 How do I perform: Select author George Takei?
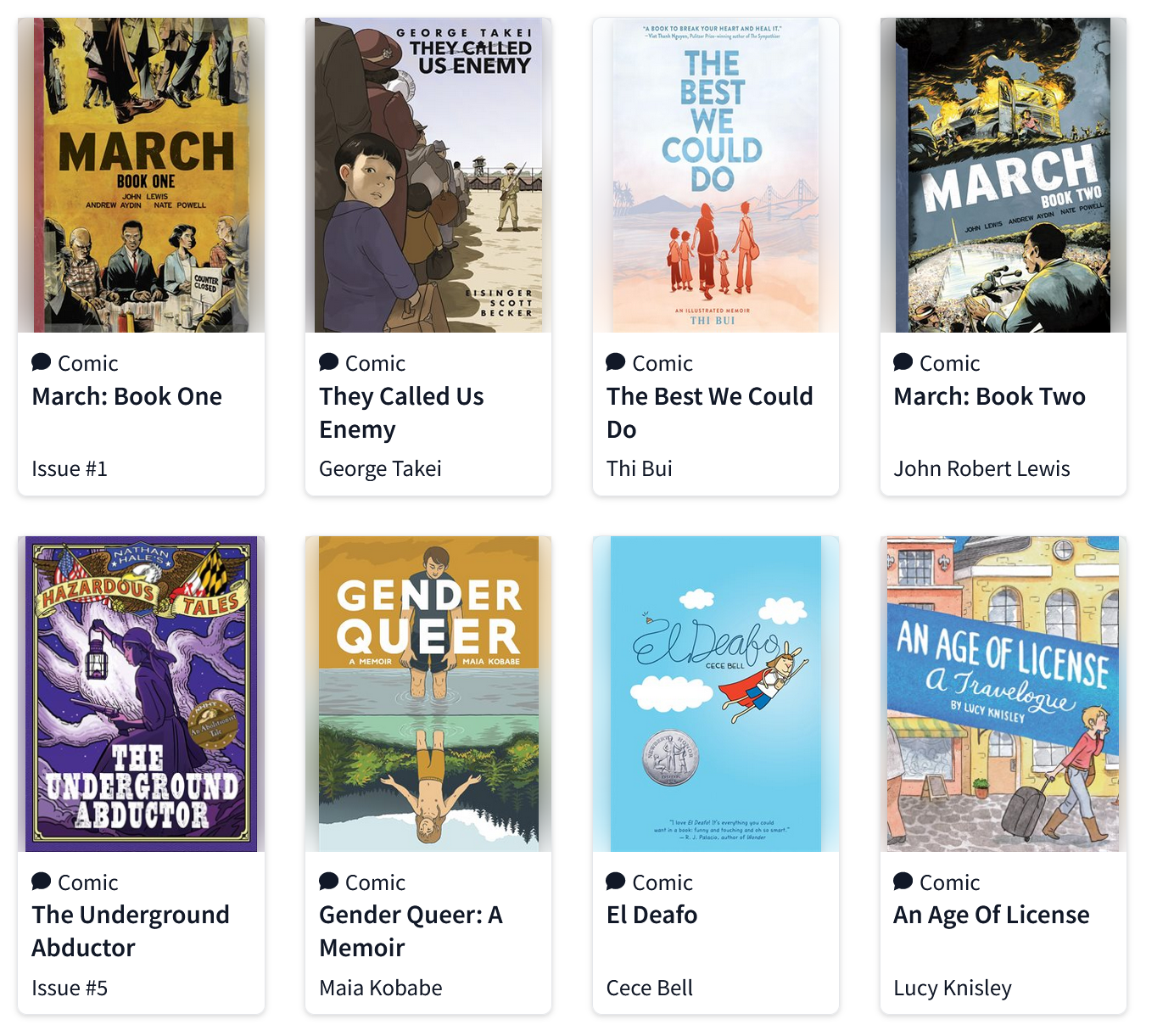click(x=380, y=468)
